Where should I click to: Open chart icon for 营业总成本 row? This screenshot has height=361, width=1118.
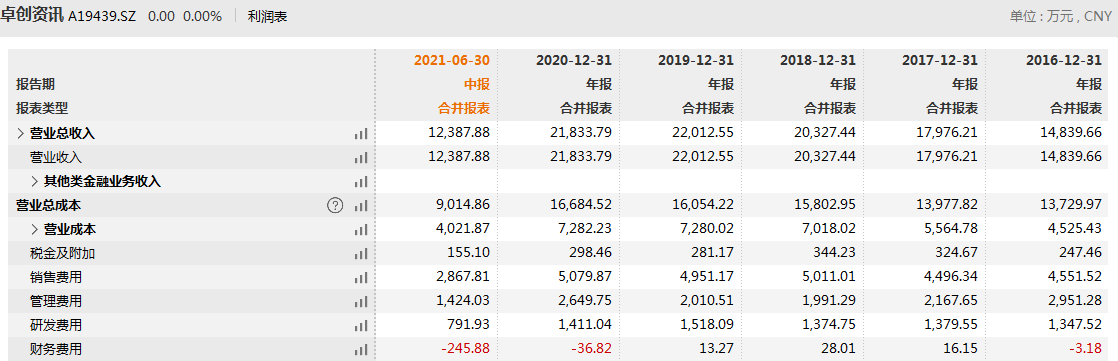(x=361, y=205)
